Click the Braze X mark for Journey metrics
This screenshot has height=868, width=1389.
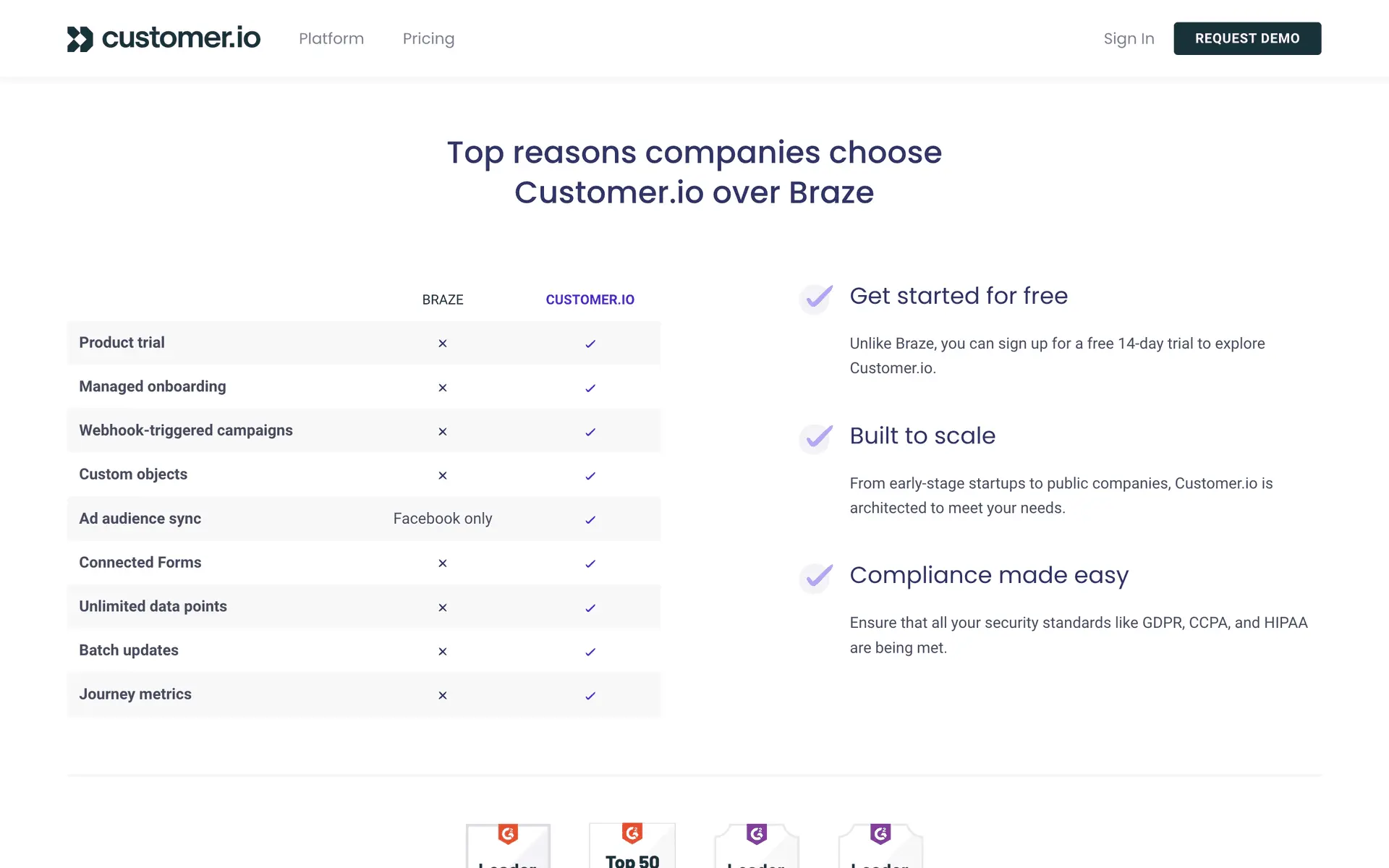[443, 696]
